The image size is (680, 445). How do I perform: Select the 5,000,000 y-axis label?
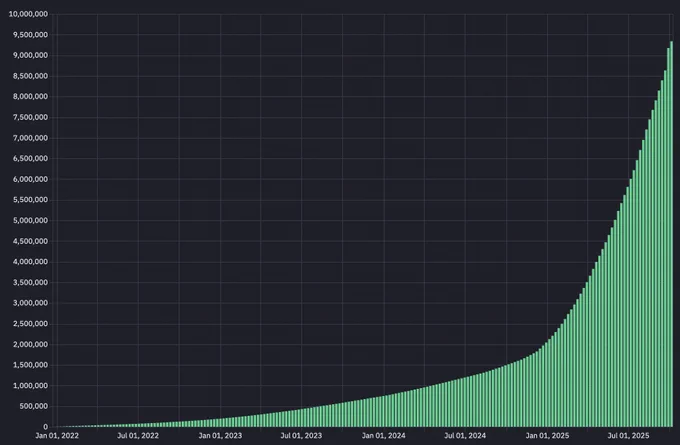29,220
